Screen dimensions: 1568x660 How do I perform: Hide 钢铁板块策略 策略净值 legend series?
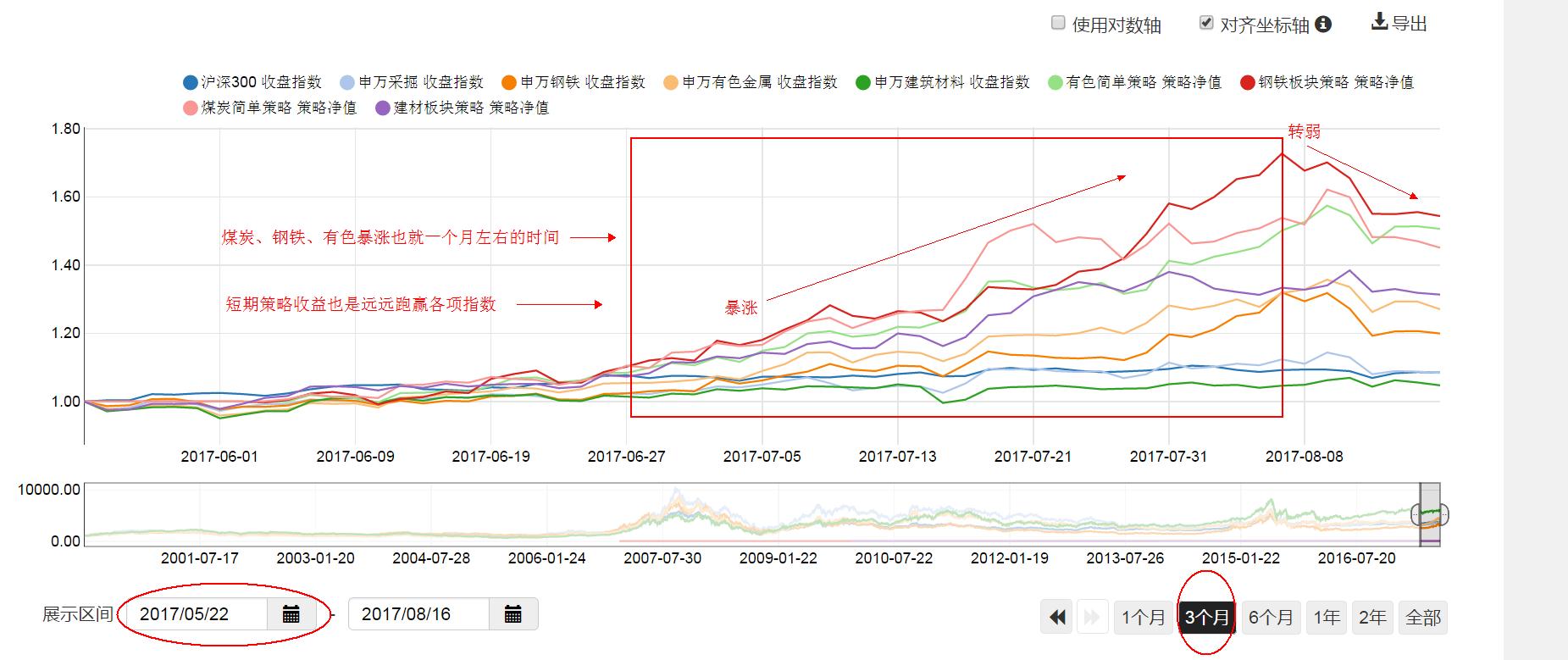(x=1327, y=82)
